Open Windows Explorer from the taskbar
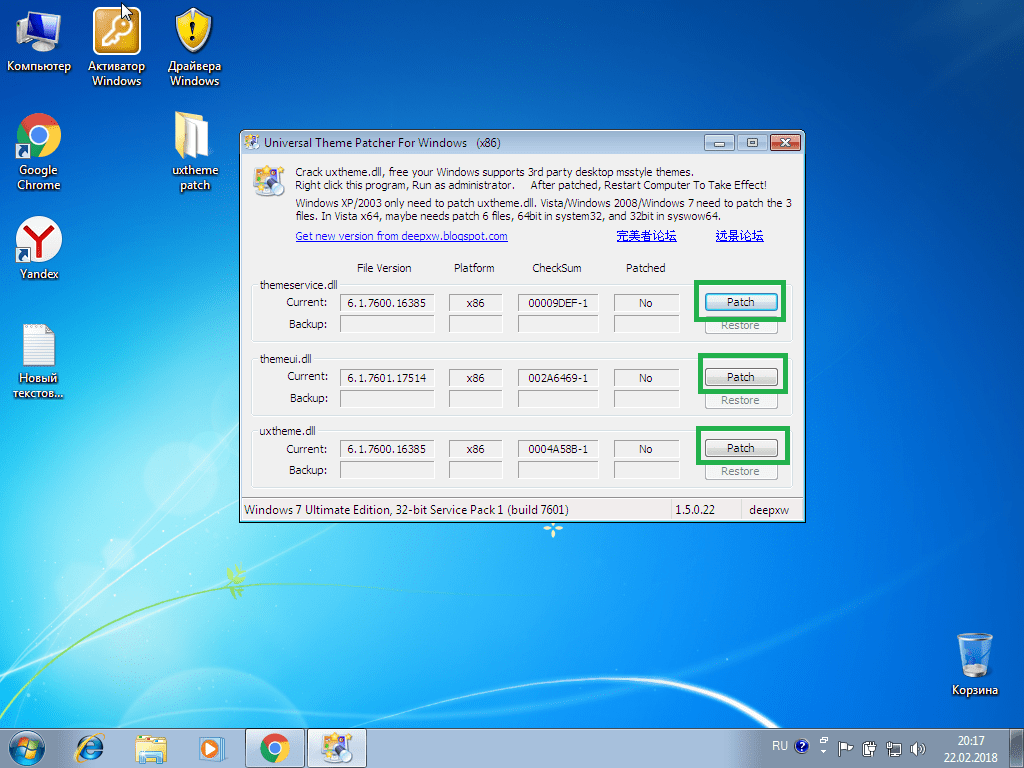Screen dimensions: 1024x768 pyautogui.click(x=151, y=747)
